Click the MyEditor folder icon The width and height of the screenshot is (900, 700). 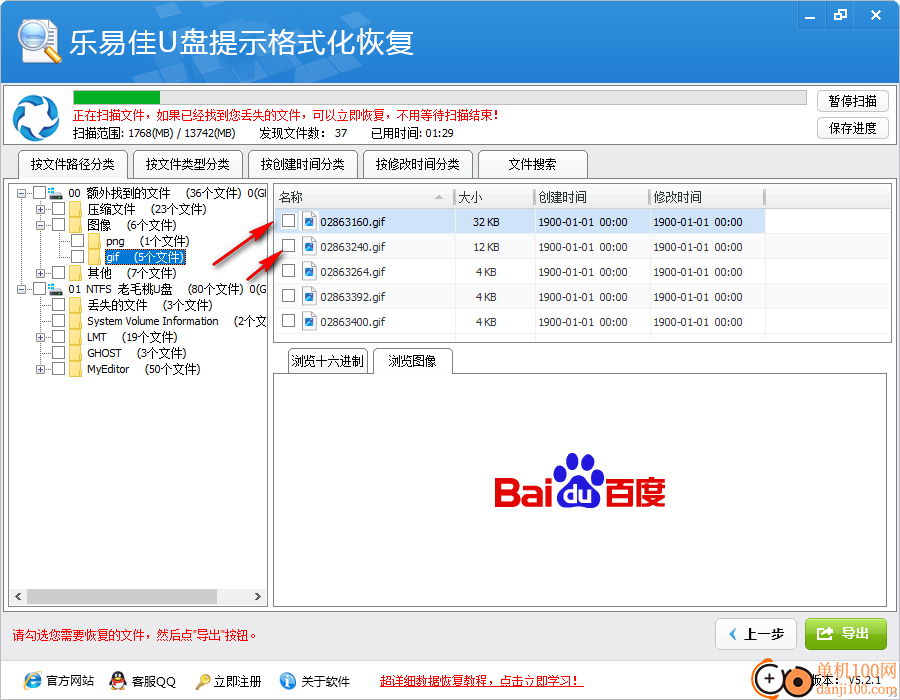tap(75, 369)
